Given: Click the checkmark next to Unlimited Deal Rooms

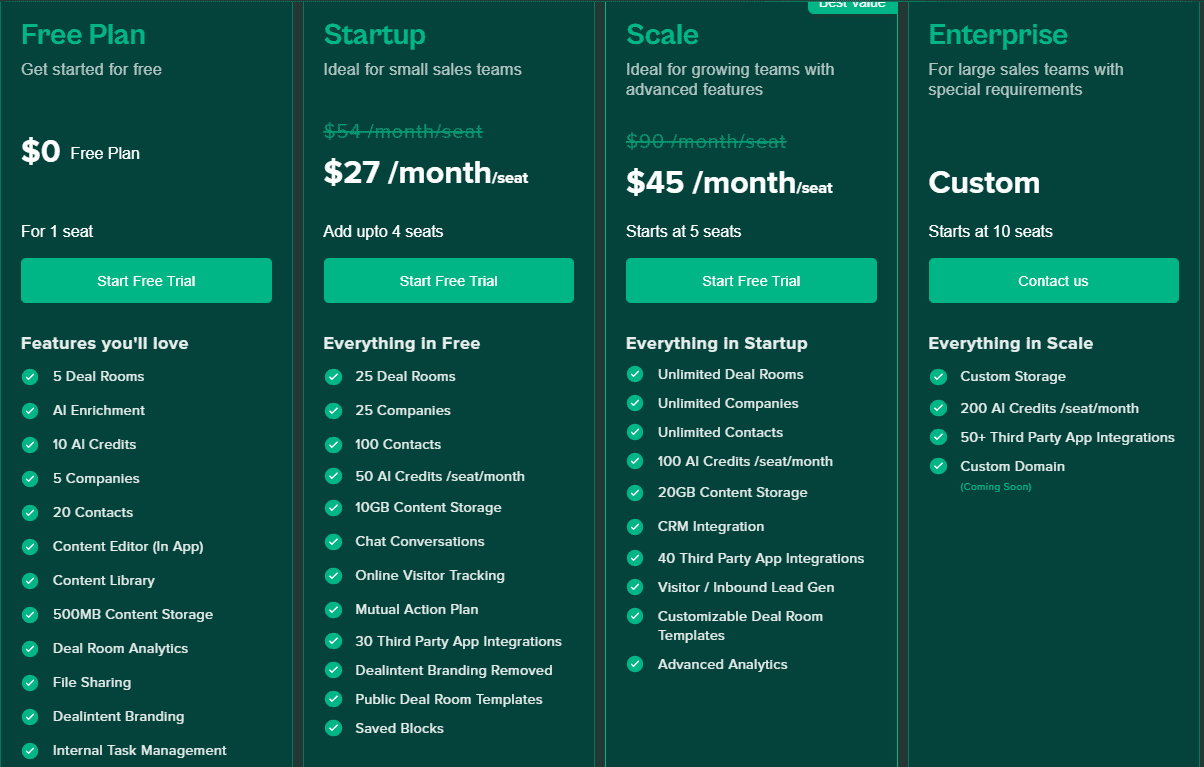Looking at the screenshot, I should (635, 374).
